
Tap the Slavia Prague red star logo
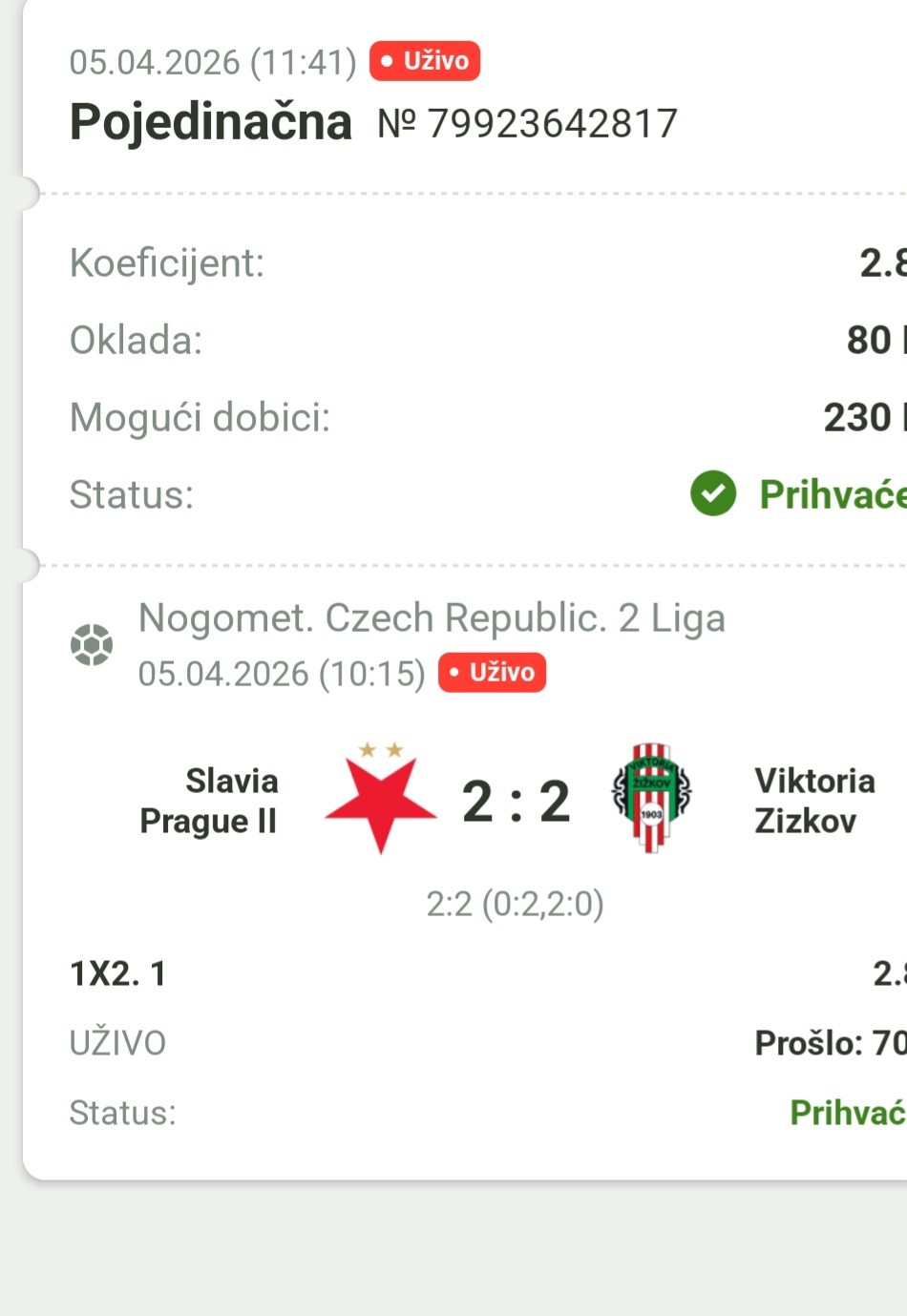[380, 800]
